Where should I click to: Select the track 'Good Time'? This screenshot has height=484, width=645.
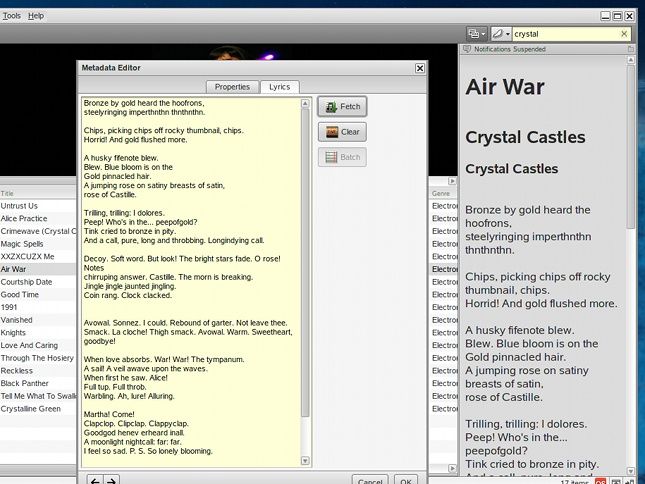(38, 294)
